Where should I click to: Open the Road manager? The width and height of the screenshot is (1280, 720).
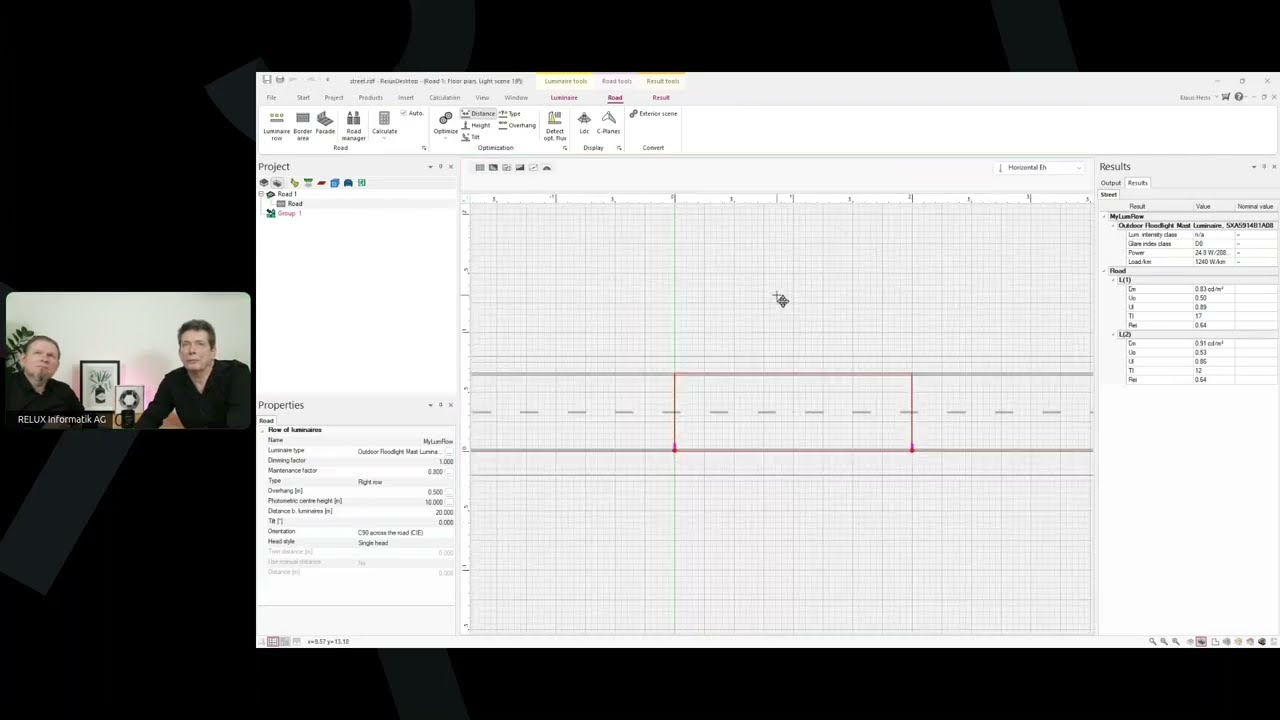coord(353,125)
